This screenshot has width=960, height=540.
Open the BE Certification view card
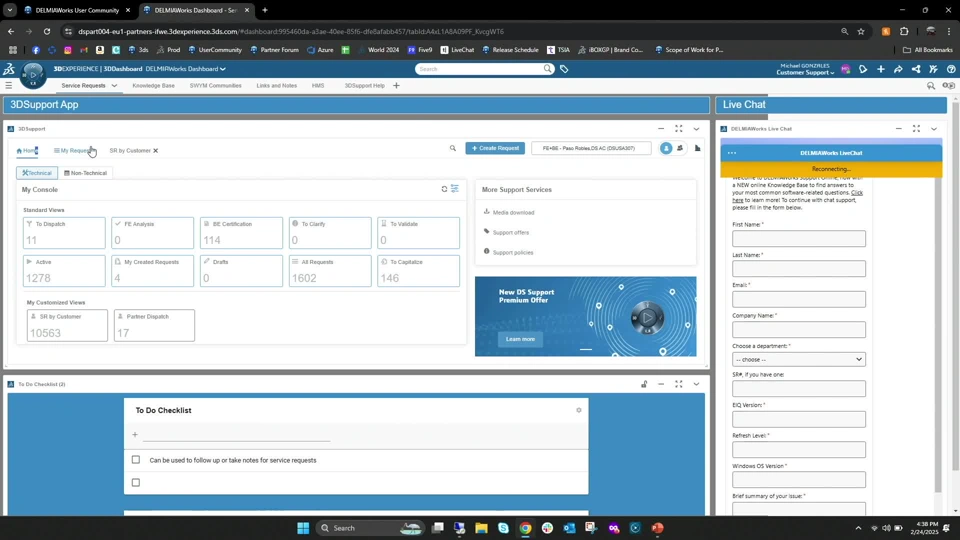241,233
